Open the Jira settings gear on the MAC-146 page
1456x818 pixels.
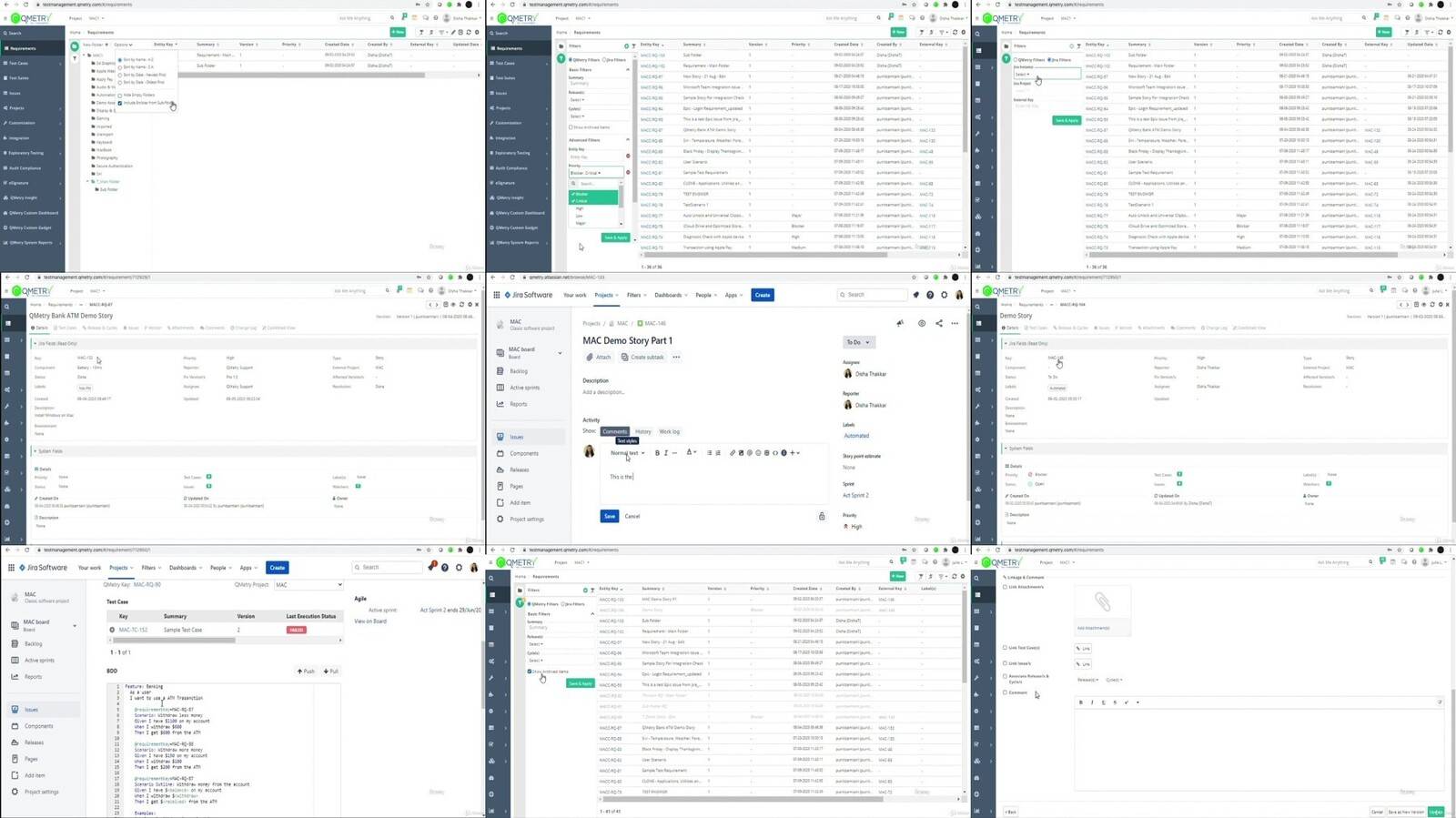(944, 295)
